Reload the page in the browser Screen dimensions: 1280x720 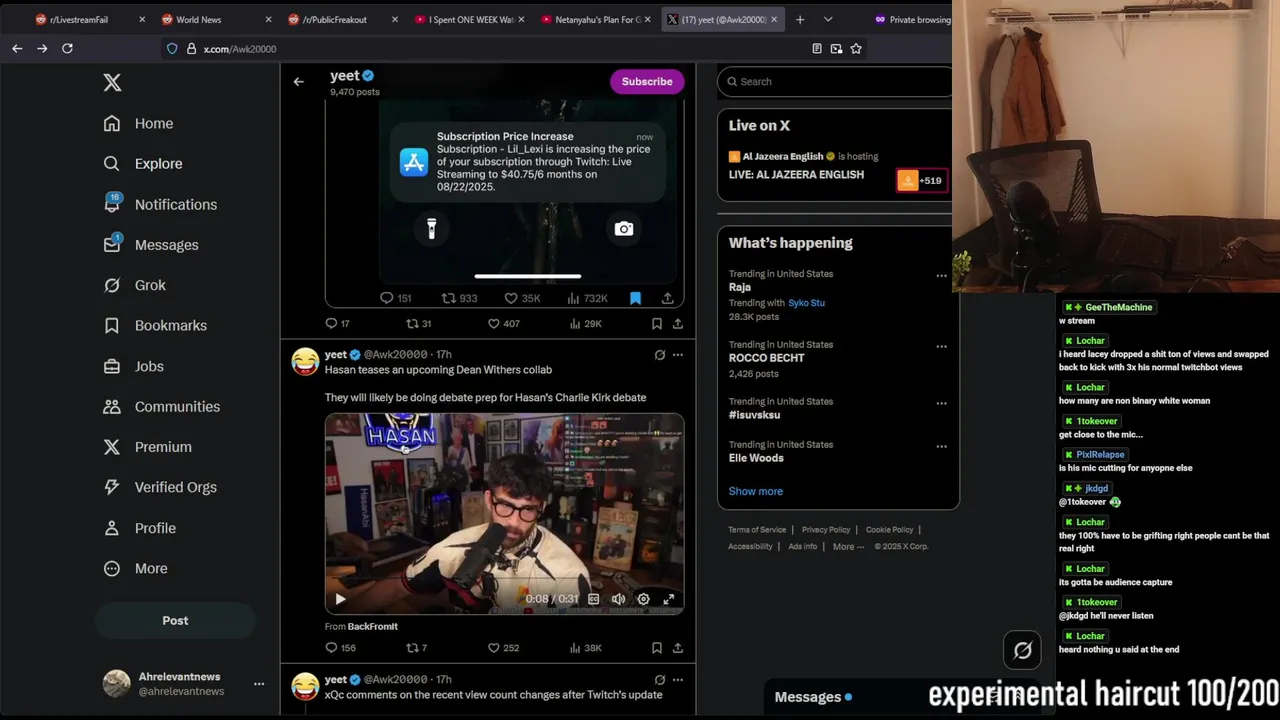(x=67, y=48)
